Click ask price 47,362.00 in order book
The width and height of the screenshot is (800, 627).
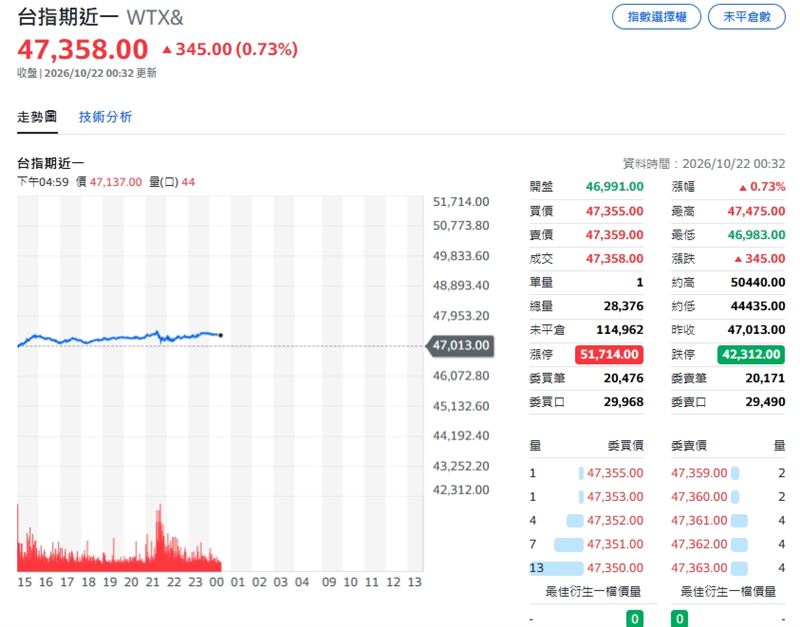click(x=699, y=544)
